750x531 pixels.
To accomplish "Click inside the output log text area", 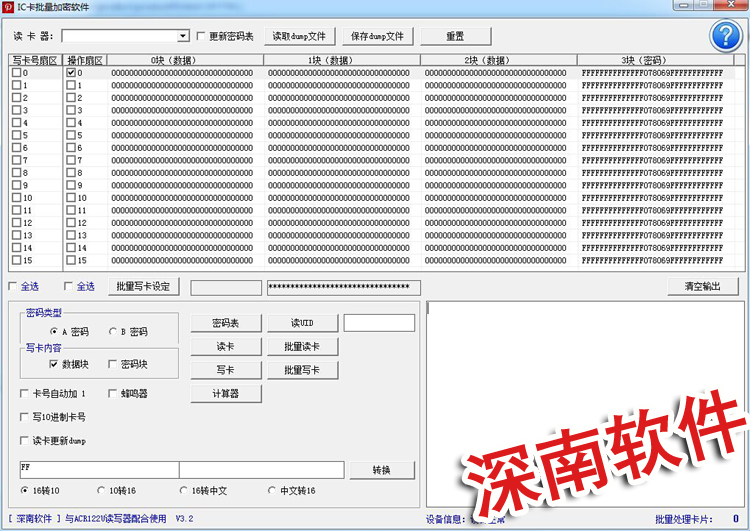I will (585, 404).
